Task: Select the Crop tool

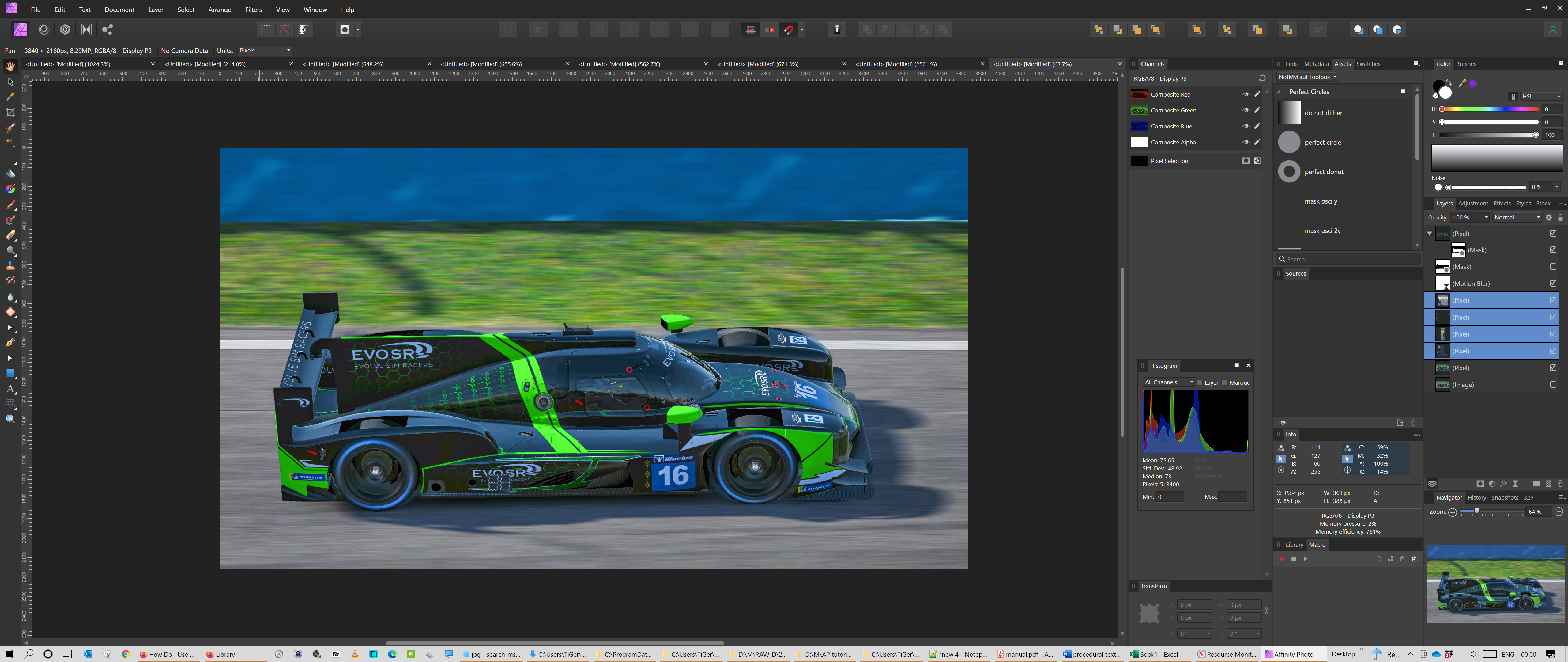Action: [x=10, y=112]
